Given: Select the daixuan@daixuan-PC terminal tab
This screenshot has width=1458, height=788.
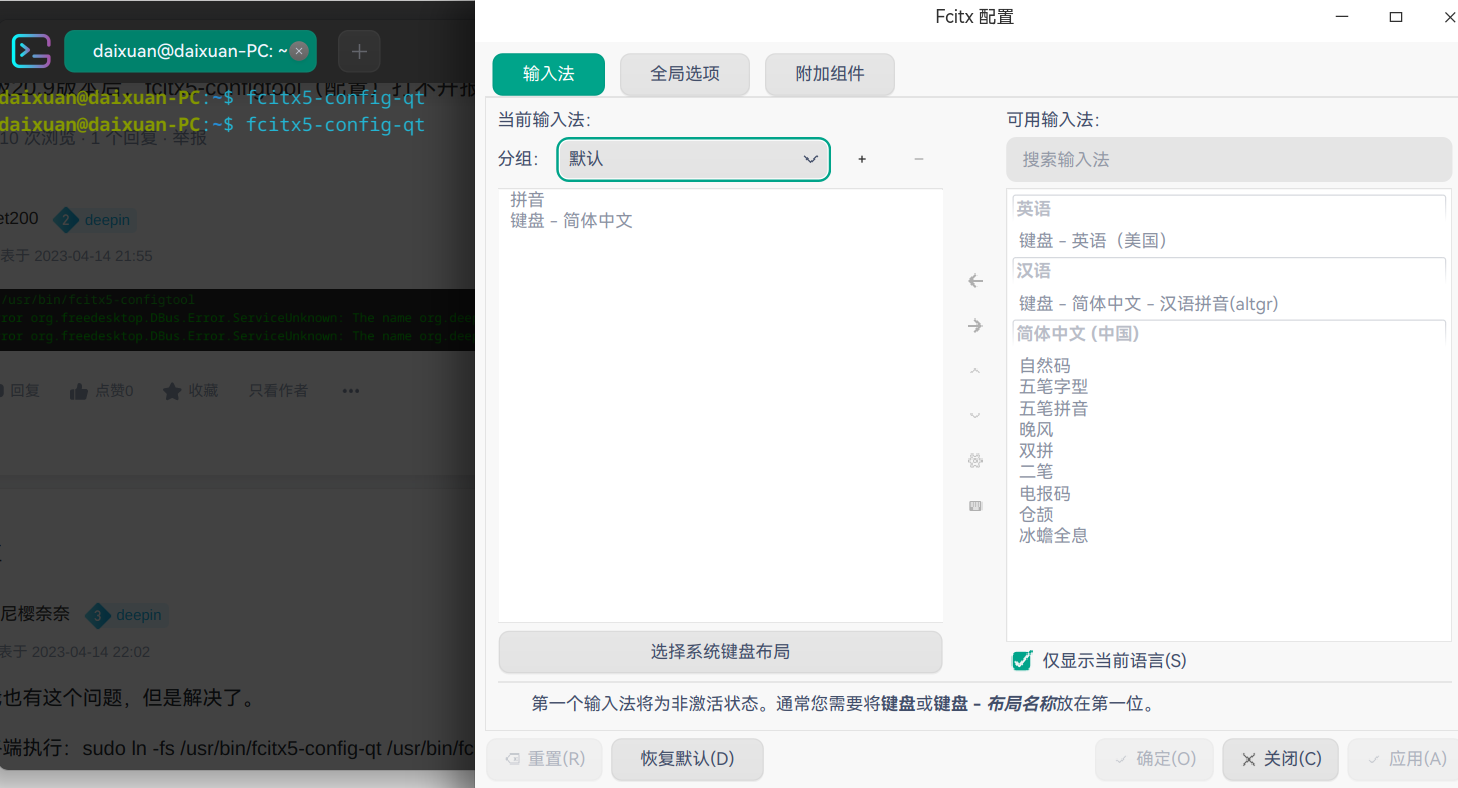Looking at the screenshot, I should [x=190, y=51].
